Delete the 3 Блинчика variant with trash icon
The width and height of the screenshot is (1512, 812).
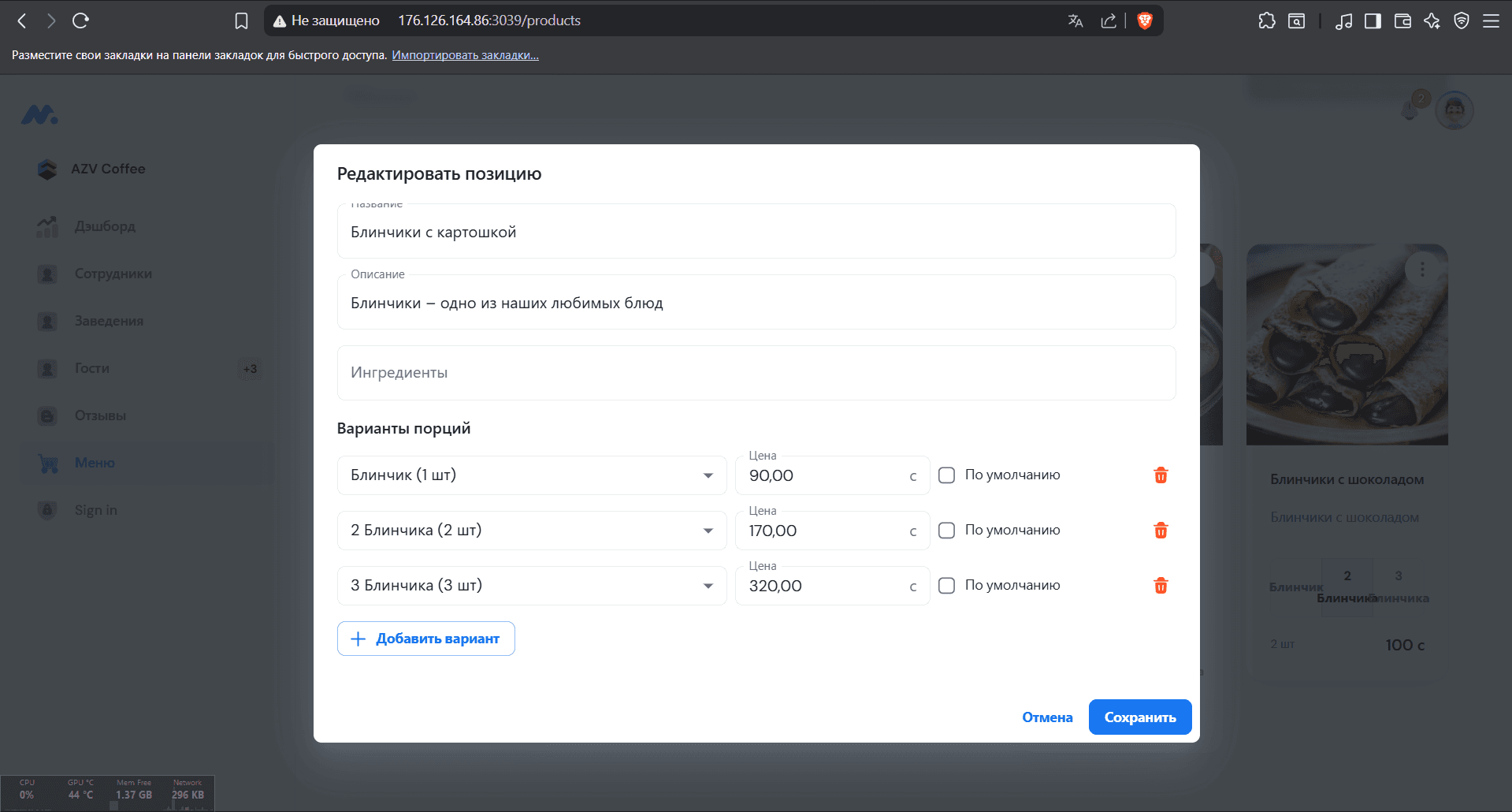(1161, 585)
